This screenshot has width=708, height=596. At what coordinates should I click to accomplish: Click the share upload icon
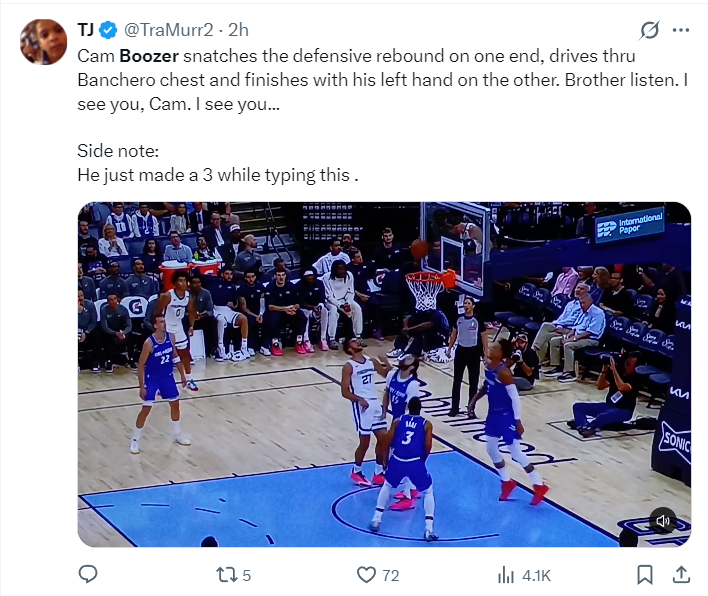pyautogui.click(x=681, y=575)
